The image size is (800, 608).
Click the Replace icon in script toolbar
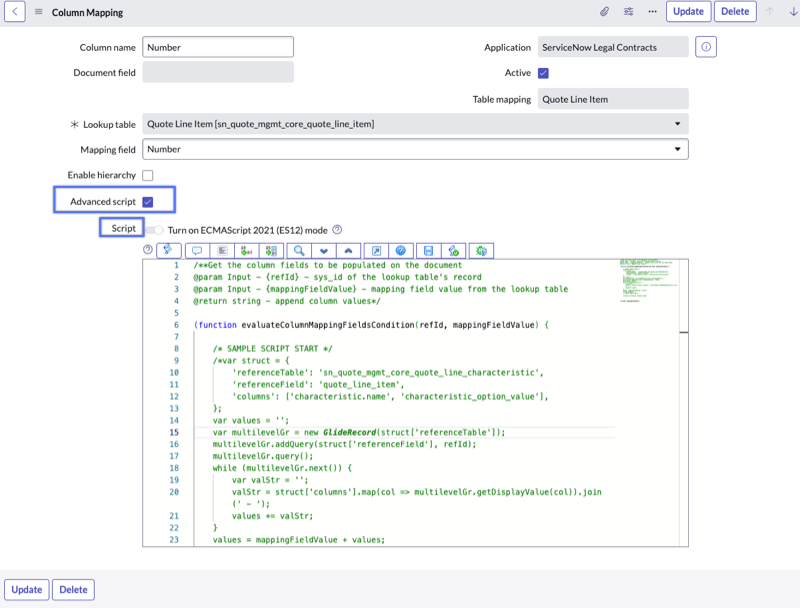[247, 250]
